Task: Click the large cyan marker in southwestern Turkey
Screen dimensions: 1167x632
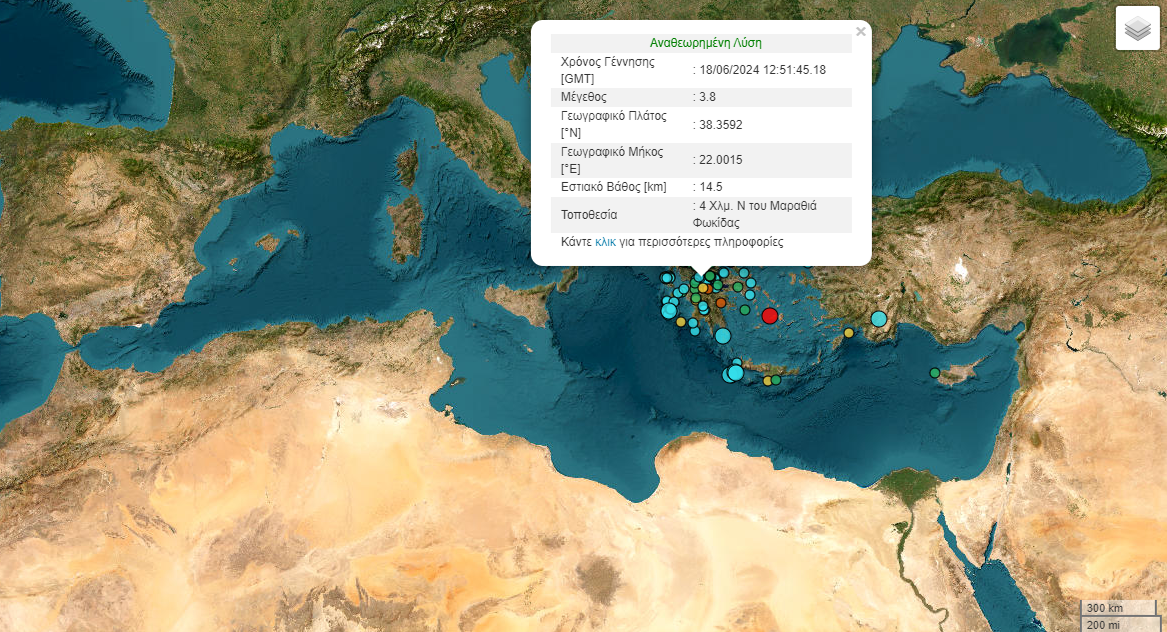Action: click(x=879, y=319)
